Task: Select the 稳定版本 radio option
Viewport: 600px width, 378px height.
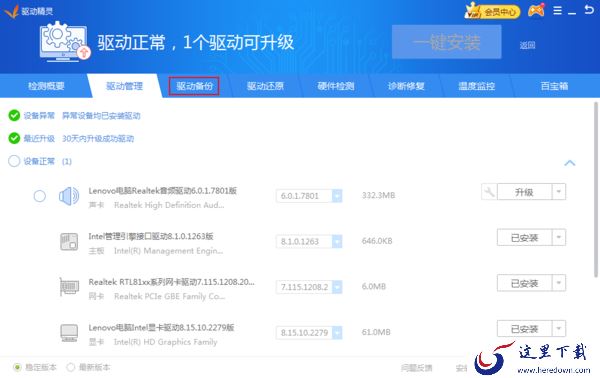Action: click(17, 367)
